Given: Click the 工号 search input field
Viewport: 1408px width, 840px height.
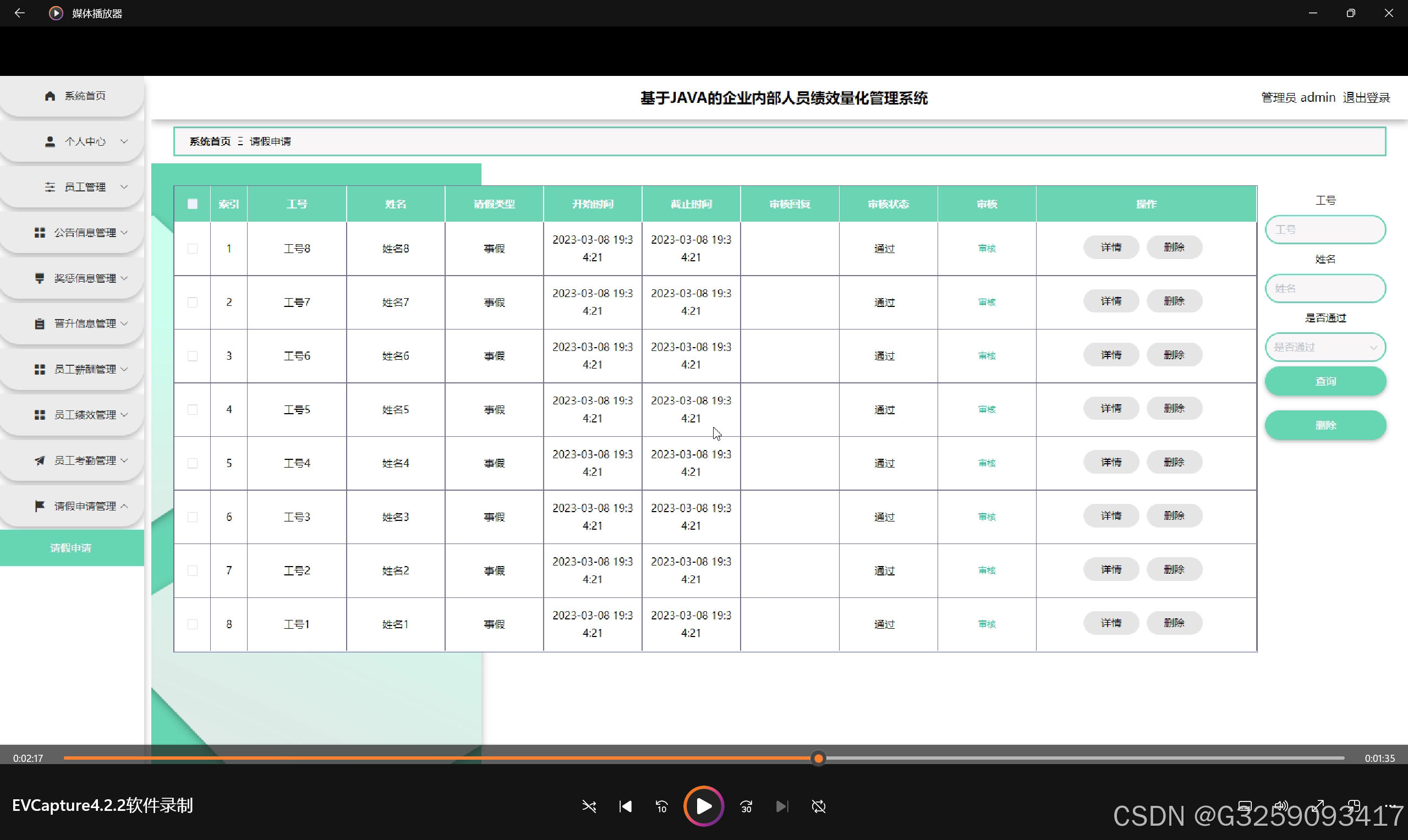Looking at the screenshot, I should [1325, 229].
